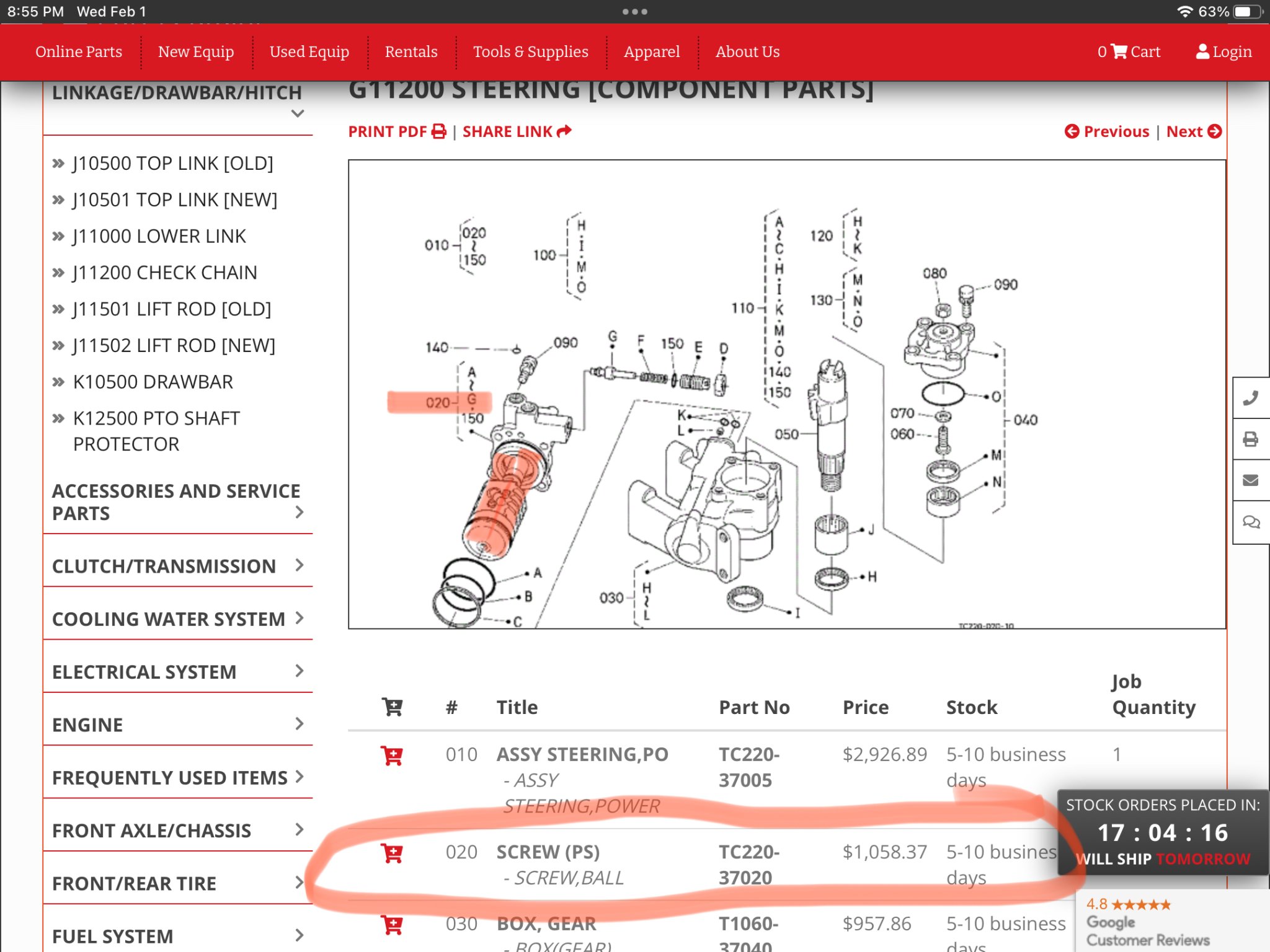Click PRINT PDF link
The image size is (1270, 952).
[x=397, y=131]
